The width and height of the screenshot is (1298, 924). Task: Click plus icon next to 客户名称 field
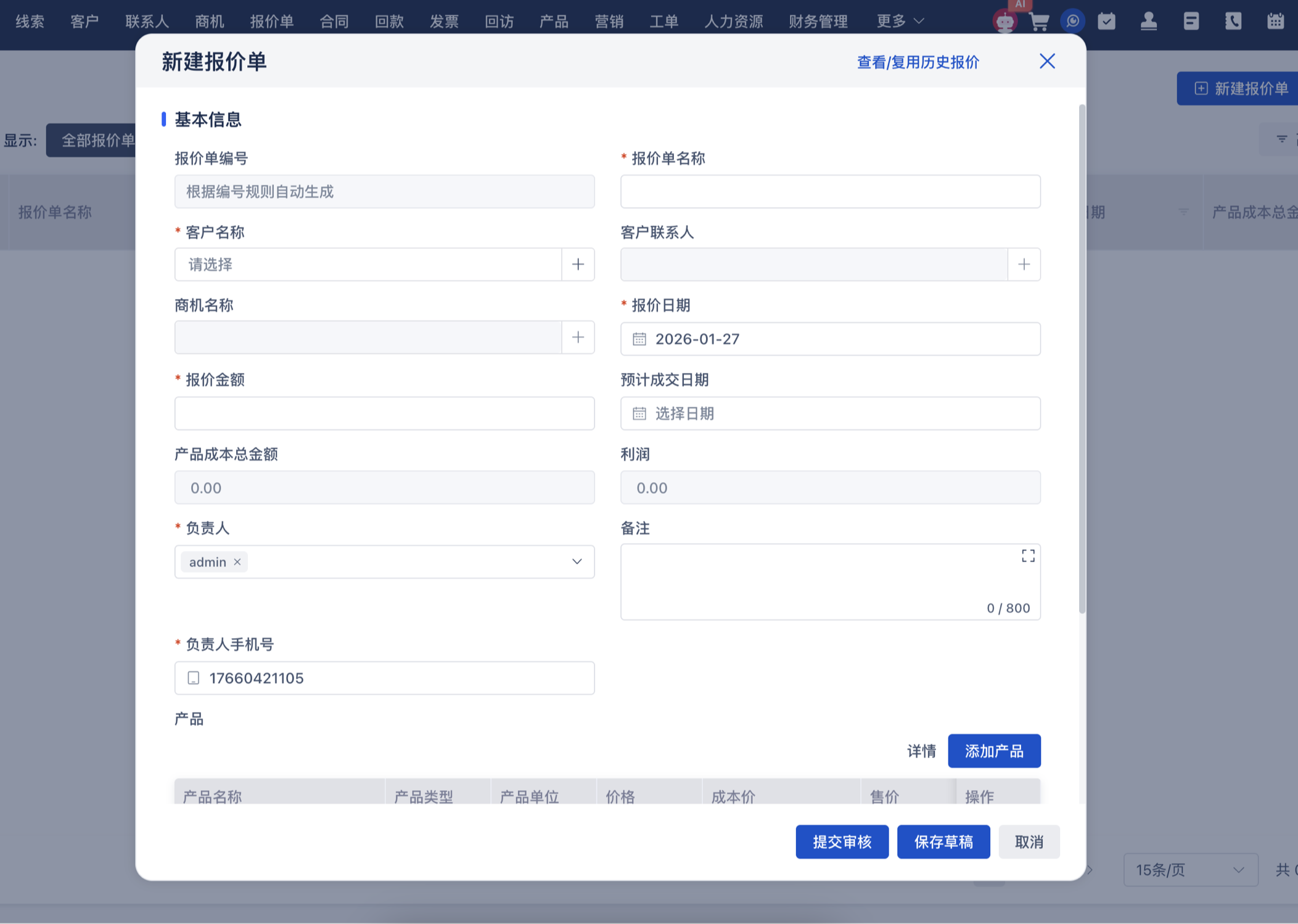(x=578, y=264)
